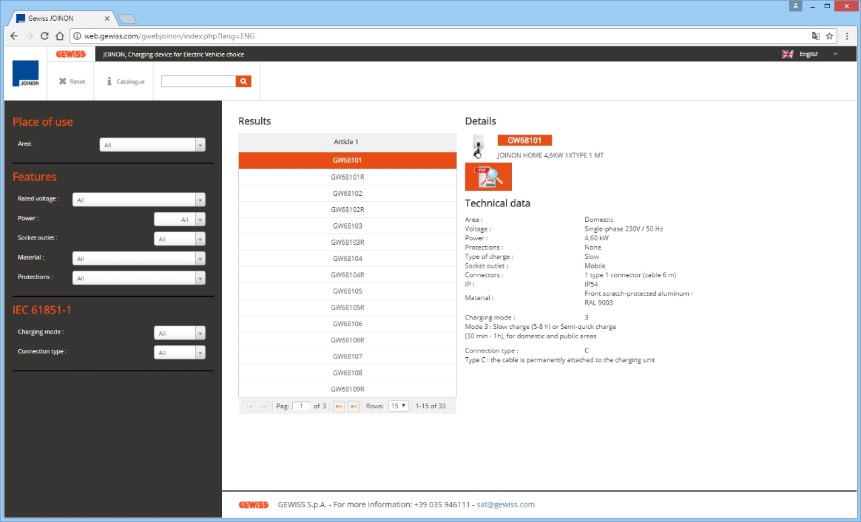Viewport: 861px width, 522px height.
Task: Open the Socket outlet dropdown
Action: click(x=180, y=239)
